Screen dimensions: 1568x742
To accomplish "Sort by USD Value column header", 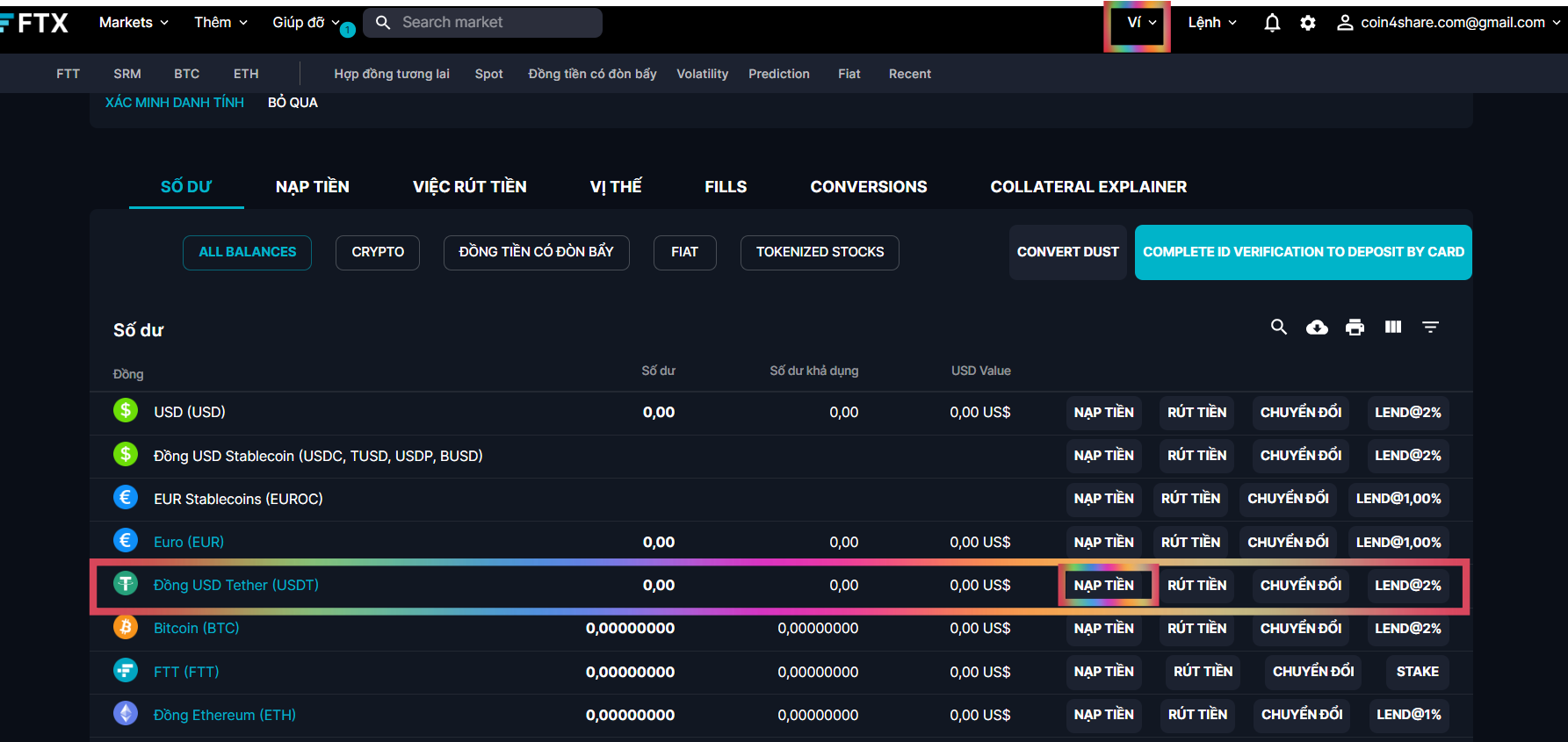I will pyautogui.click(x=980, y=371).
